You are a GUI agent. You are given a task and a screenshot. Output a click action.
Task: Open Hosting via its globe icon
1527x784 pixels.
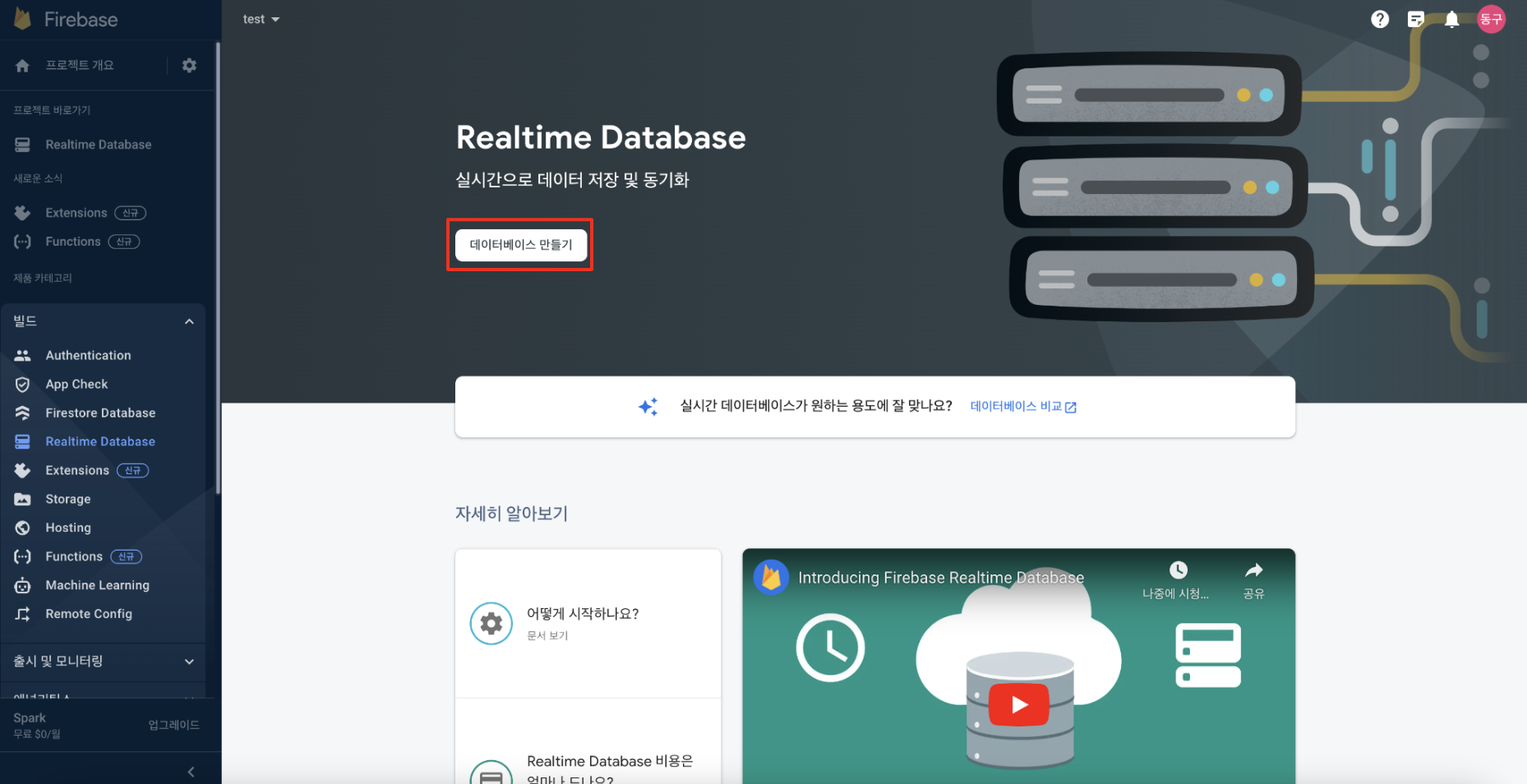pos(22,528)
